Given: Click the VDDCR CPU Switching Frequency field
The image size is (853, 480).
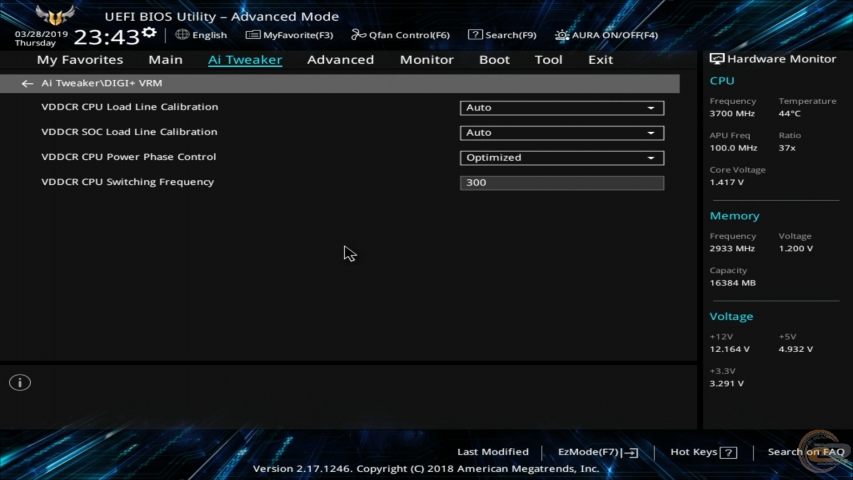Looking at the screenshot, I should coord(561,183).
